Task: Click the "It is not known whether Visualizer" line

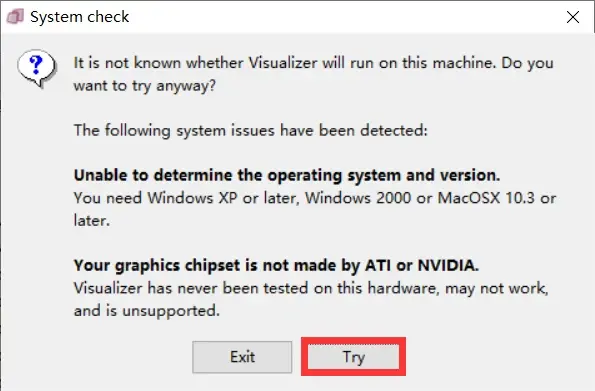Action: click(313, 63)
